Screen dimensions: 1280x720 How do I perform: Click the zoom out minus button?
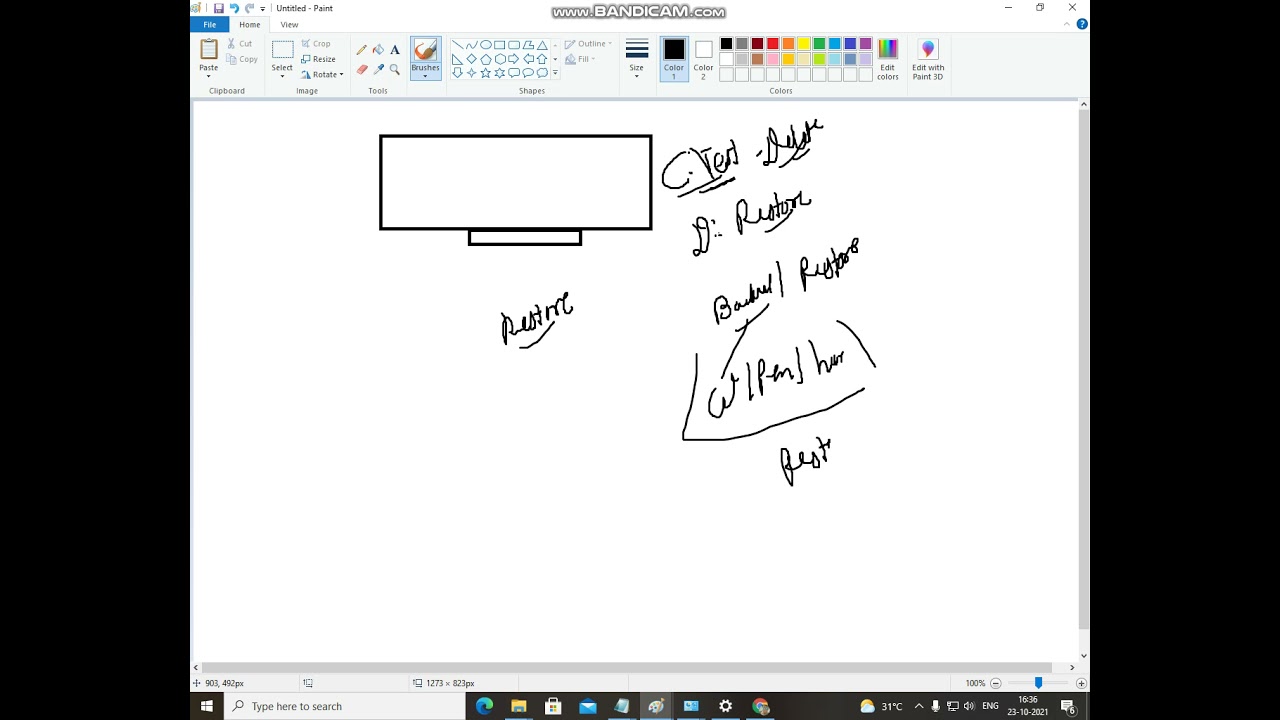995,683
